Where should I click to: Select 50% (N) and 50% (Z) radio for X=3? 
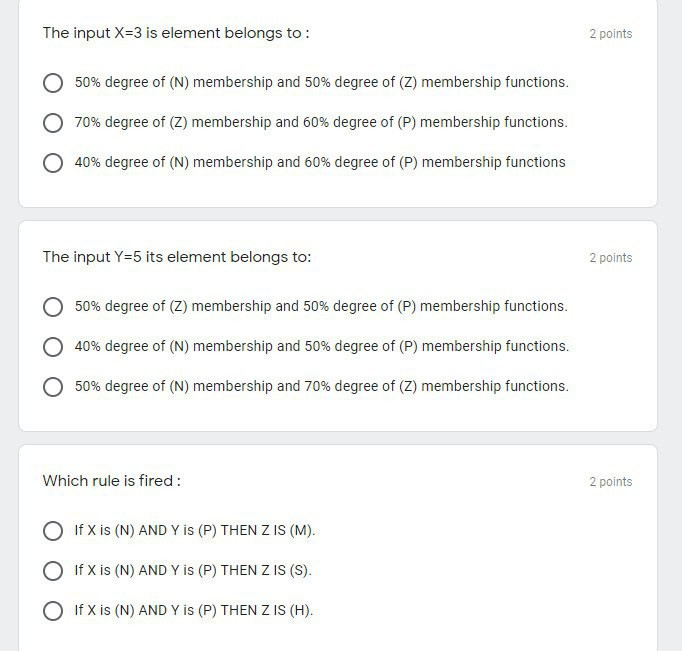(x=53, y=83)
